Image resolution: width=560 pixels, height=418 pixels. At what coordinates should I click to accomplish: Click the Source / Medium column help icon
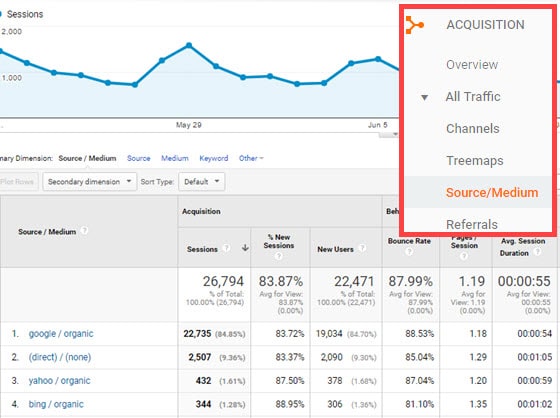tap(84, 230)
